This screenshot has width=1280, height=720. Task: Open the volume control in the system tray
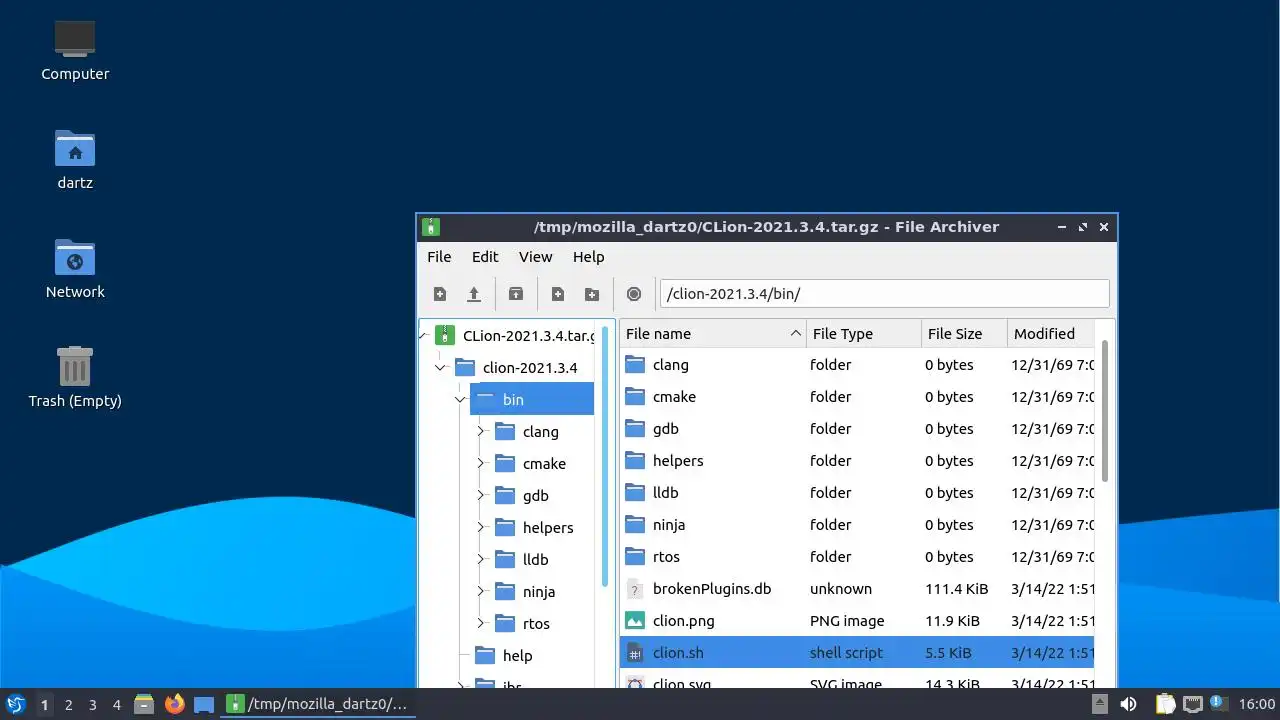tap(1128, 704)
